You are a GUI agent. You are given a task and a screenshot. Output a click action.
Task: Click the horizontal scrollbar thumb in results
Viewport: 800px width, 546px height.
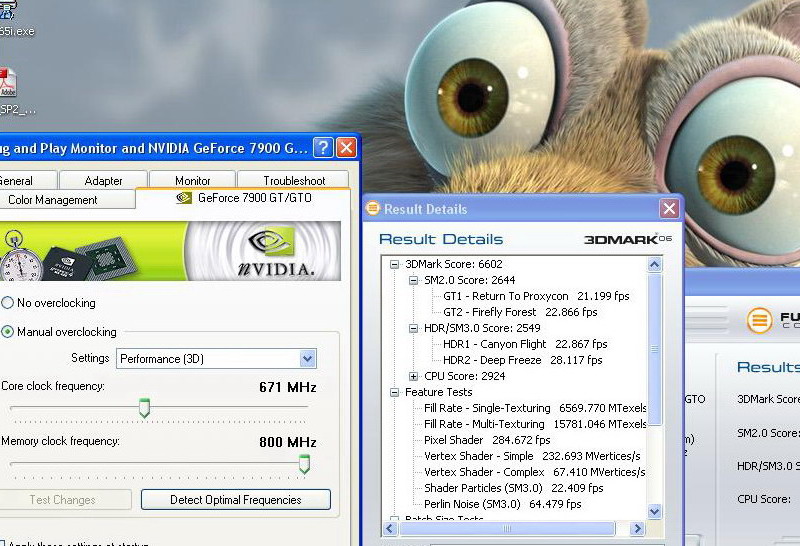pyautogui.click(x=507, y=529)
